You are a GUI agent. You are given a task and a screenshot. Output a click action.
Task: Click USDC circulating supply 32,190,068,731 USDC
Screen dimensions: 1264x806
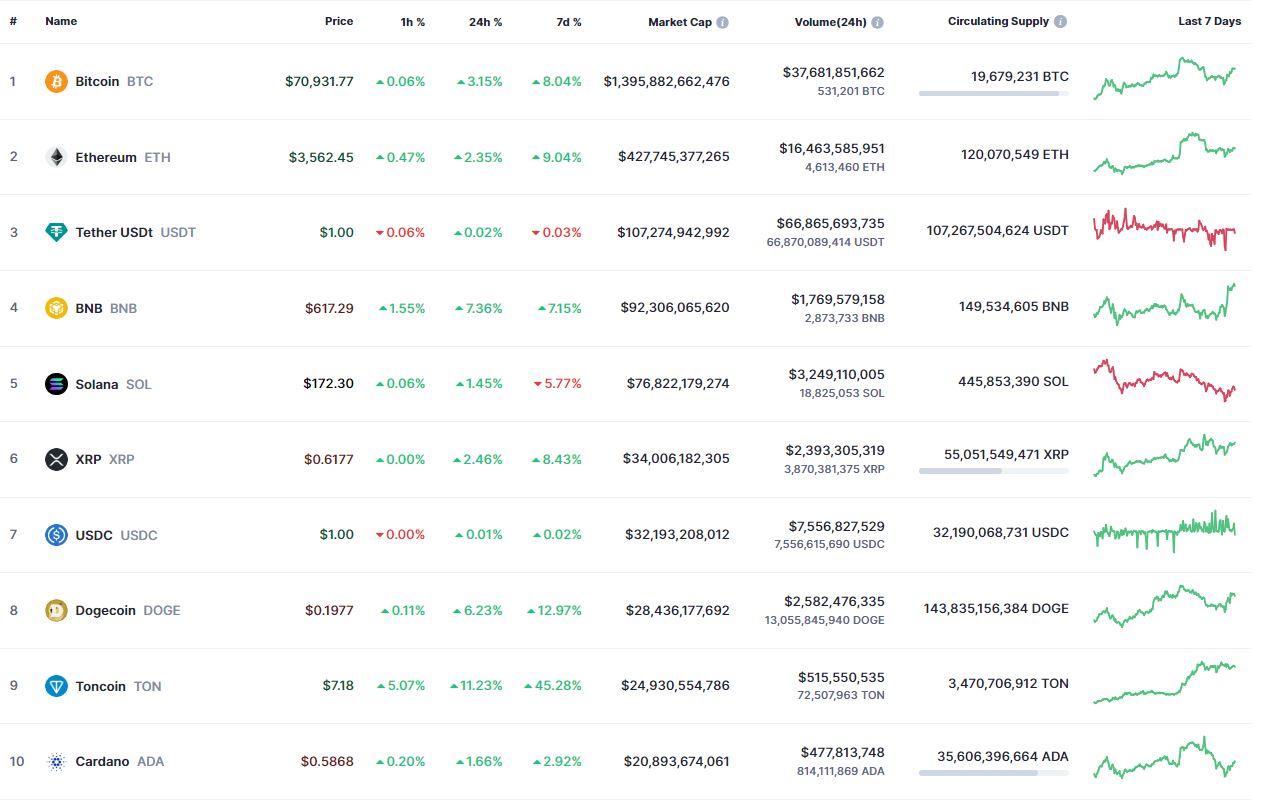coord(1001,532)
